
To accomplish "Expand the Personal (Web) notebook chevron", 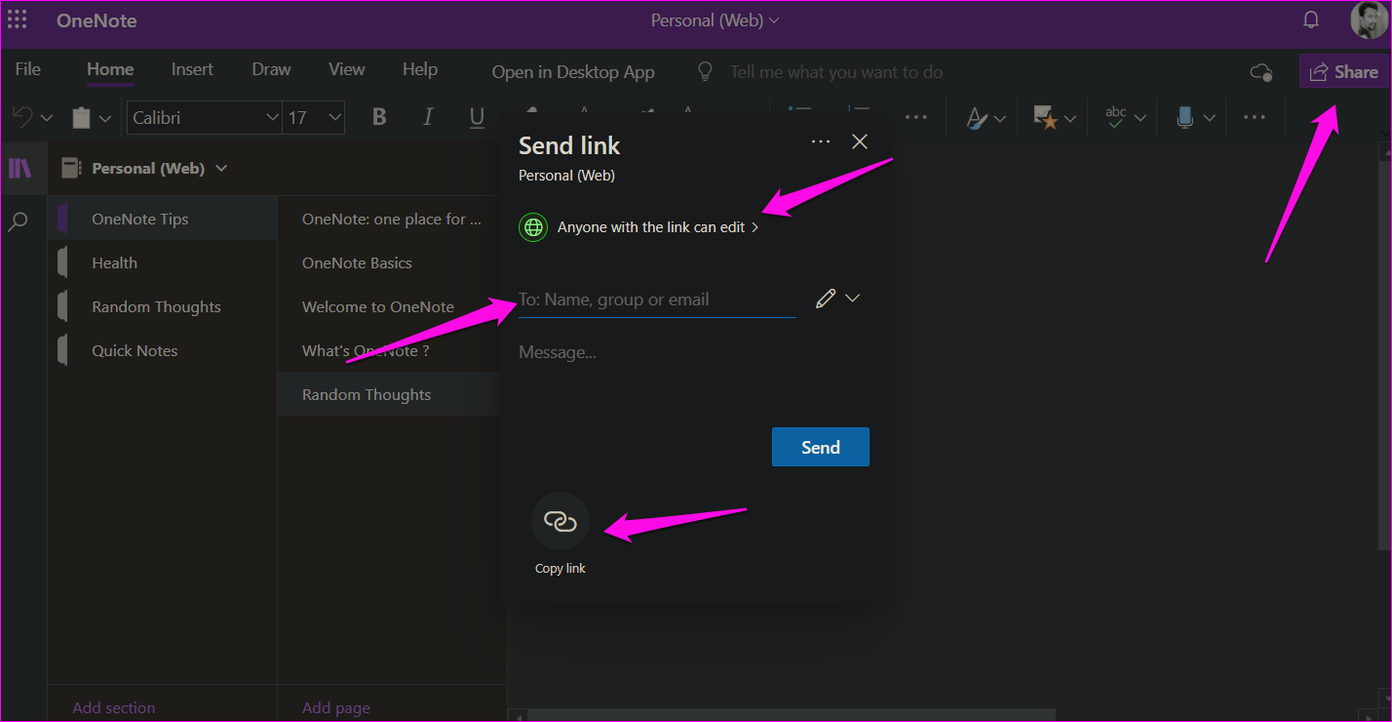I will (x=222, y=168).
